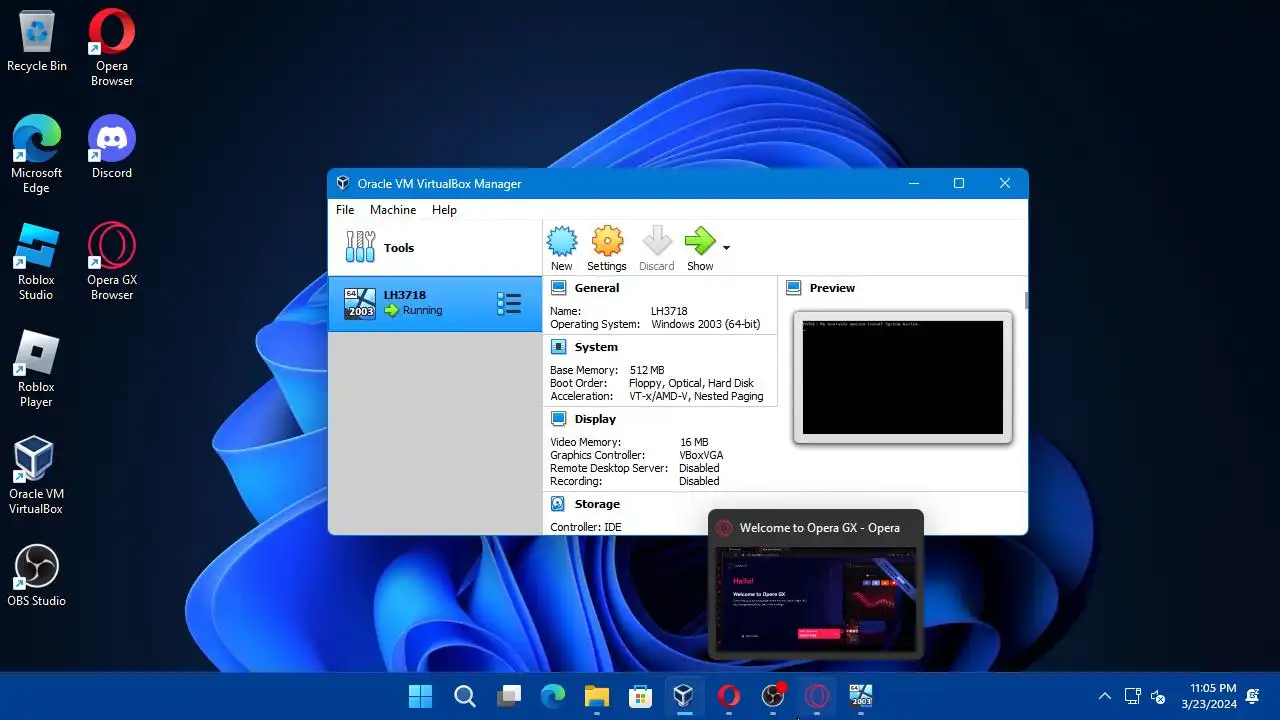Select the Roblox Player desktop shortcut
The width and height of the screenshot is (1280, 720).
tap(37, 368)
